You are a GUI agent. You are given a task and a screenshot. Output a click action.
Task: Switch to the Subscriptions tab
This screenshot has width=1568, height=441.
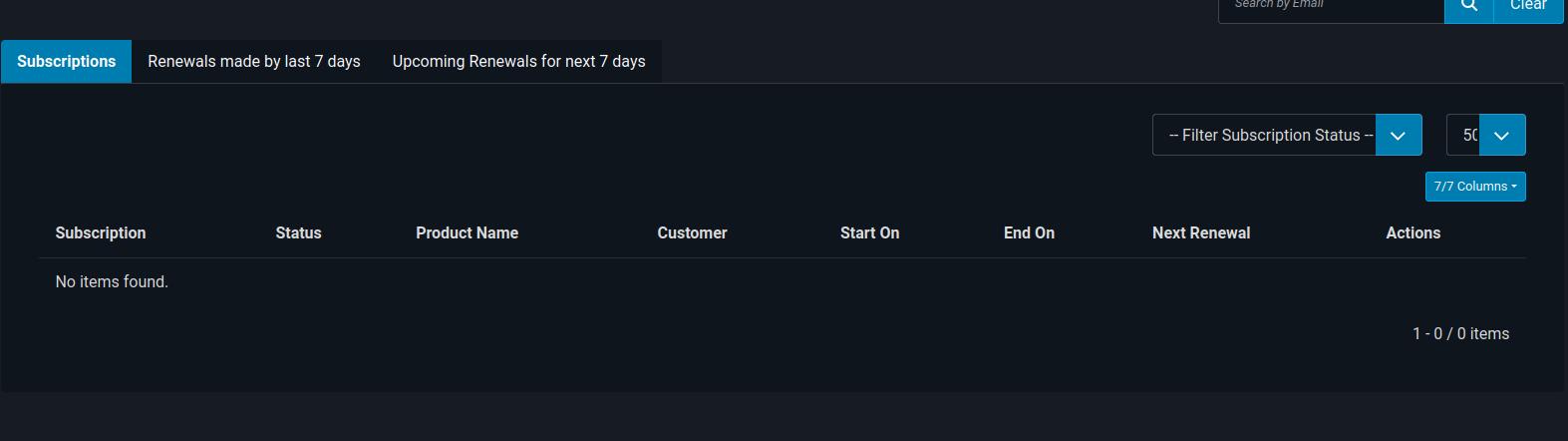coord(66,62)
